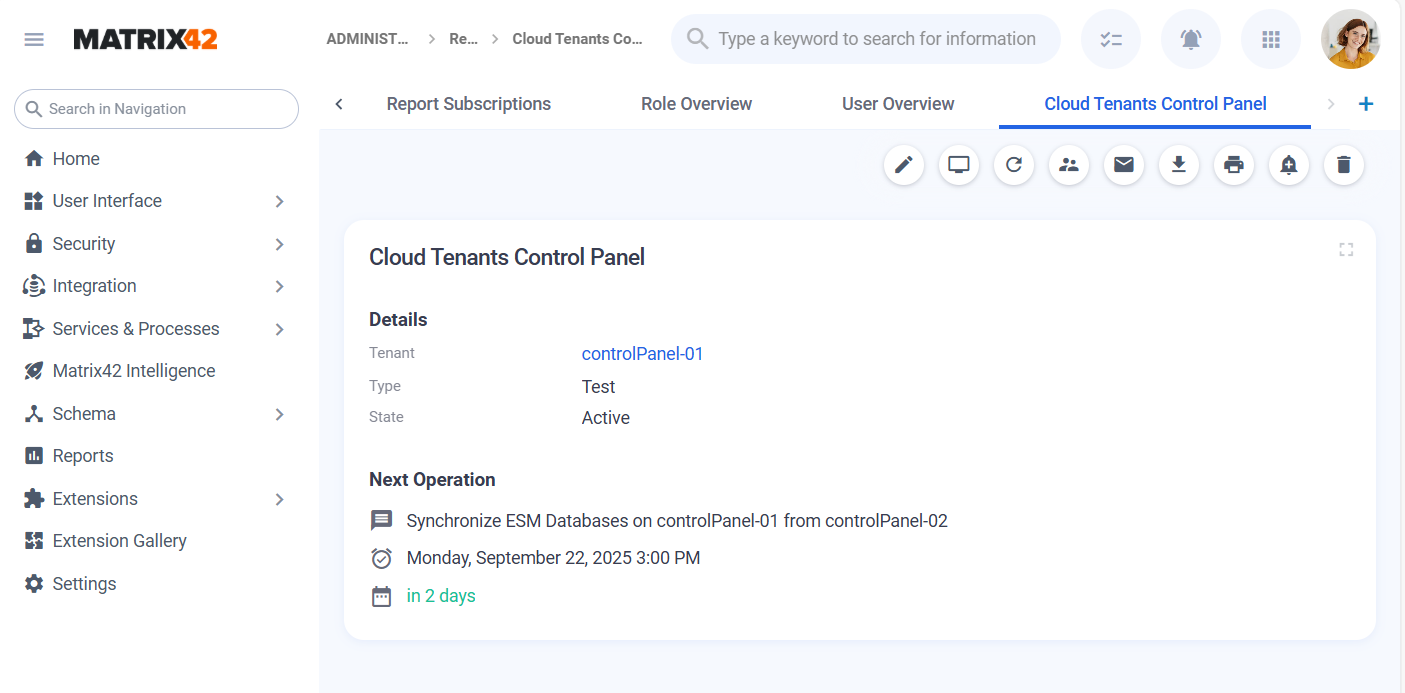Click Cloud Tenants Co... breadcrumb
The height and width of the screenshot is (693, 1405).
(x=577, y=39)
